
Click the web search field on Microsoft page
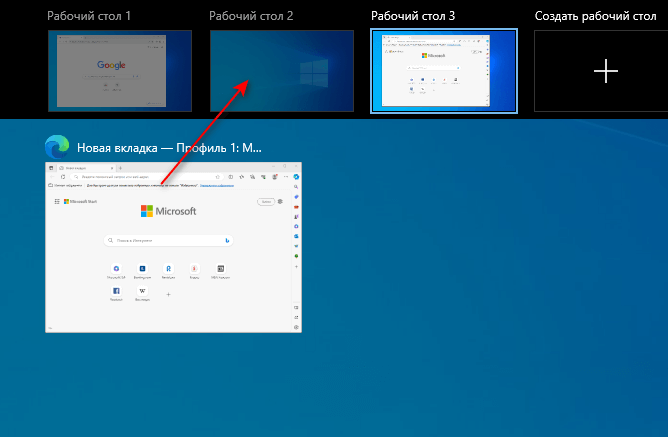click(169, 241)
